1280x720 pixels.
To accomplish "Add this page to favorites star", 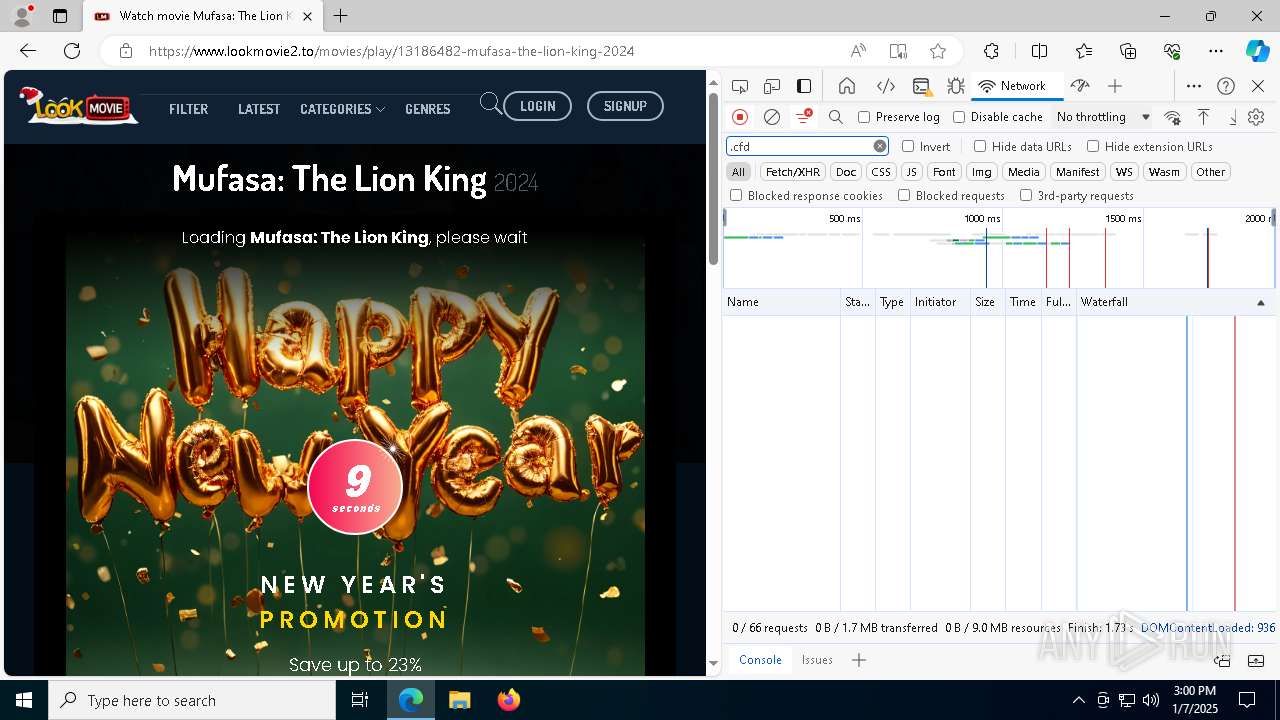I will (x=938, y=51).
